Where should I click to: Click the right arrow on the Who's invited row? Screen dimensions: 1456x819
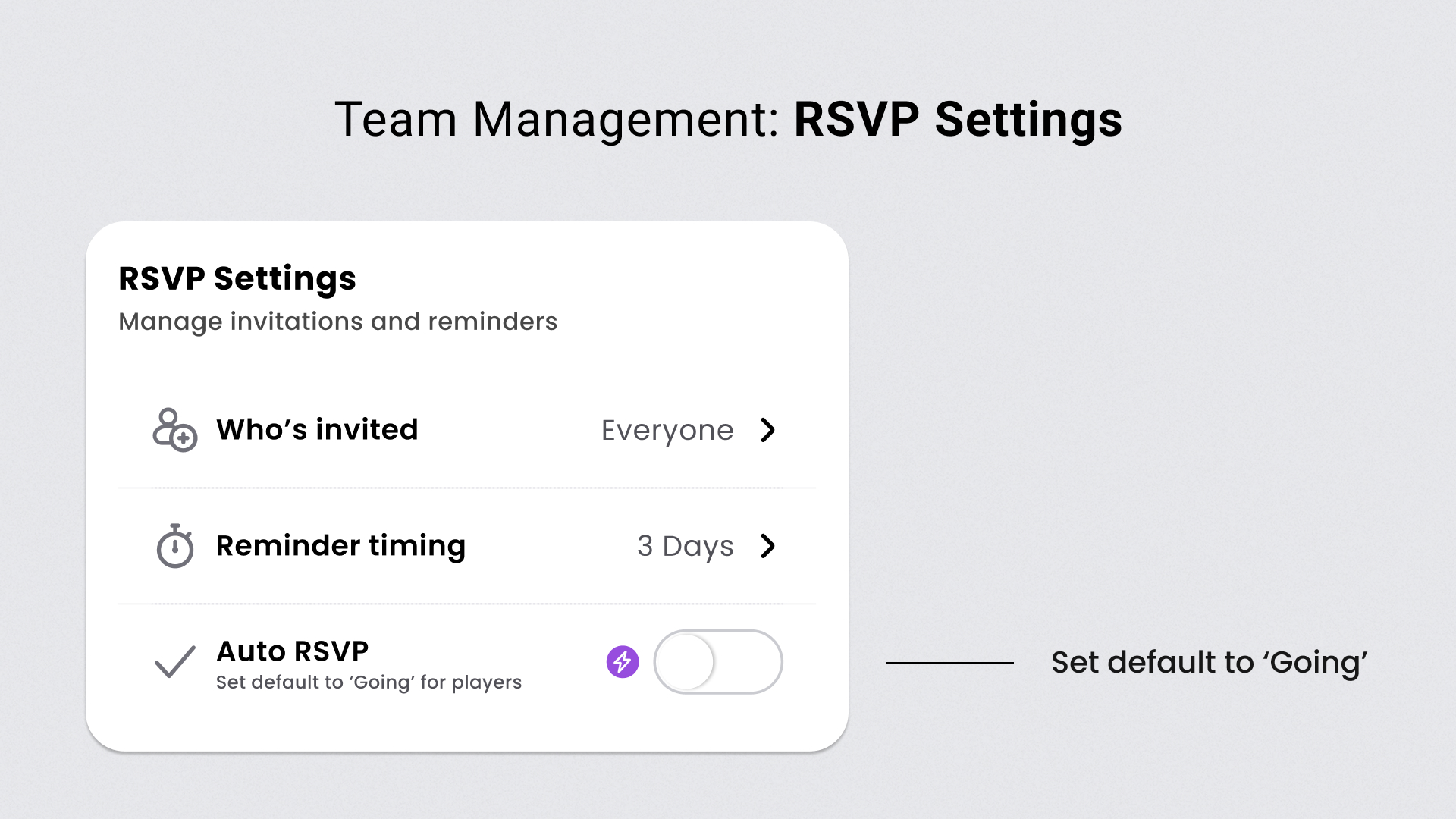(768, 430)
